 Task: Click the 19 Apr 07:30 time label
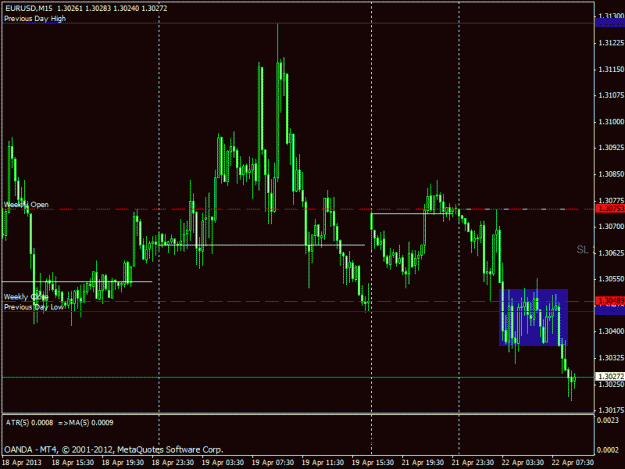(x=273, y=463)
